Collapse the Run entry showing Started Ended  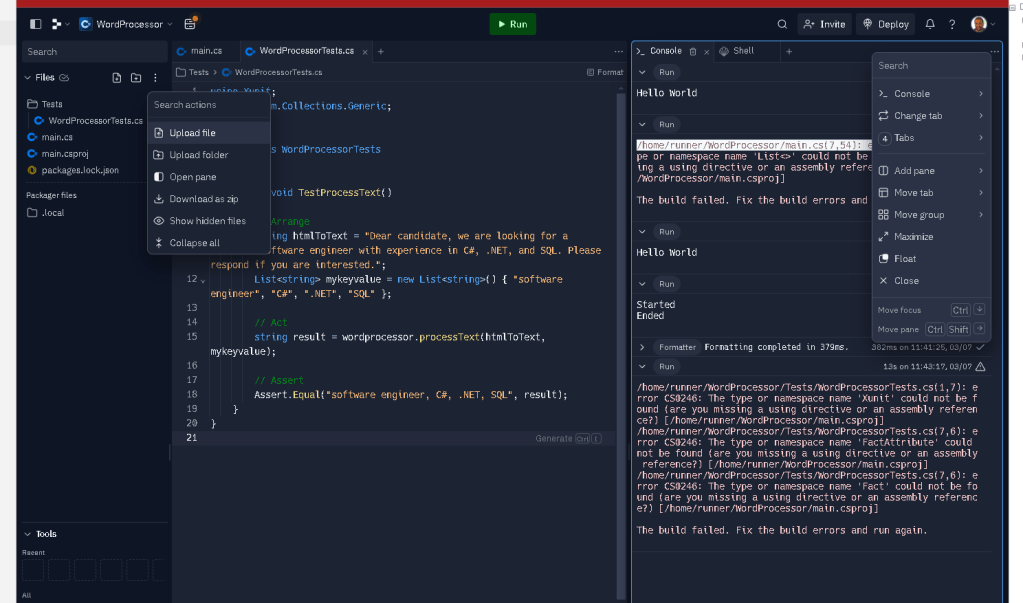click(642, 284)
